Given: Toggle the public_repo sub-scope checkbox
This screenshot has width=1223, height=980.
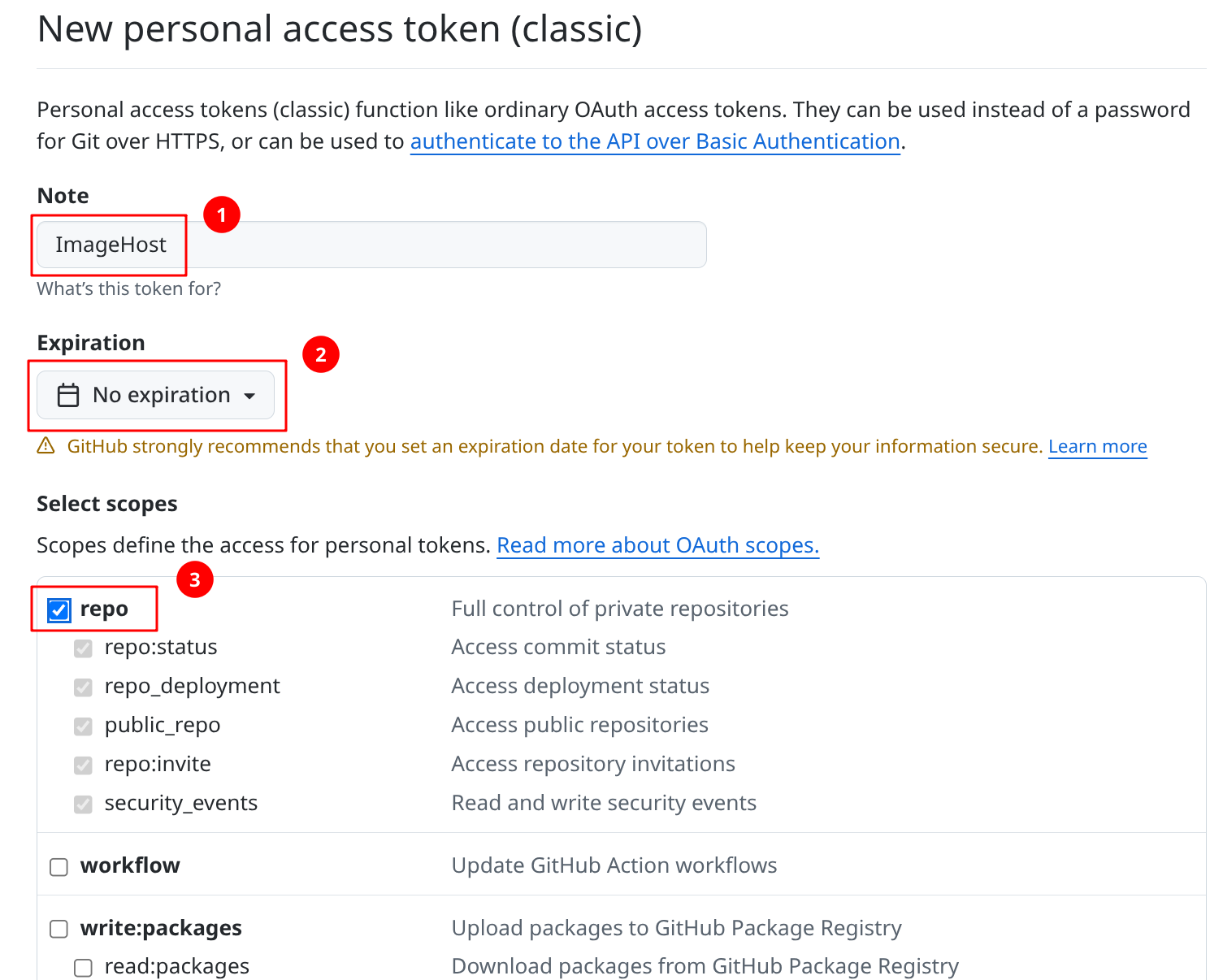Looking at the screenshot, I should (83, 726).
